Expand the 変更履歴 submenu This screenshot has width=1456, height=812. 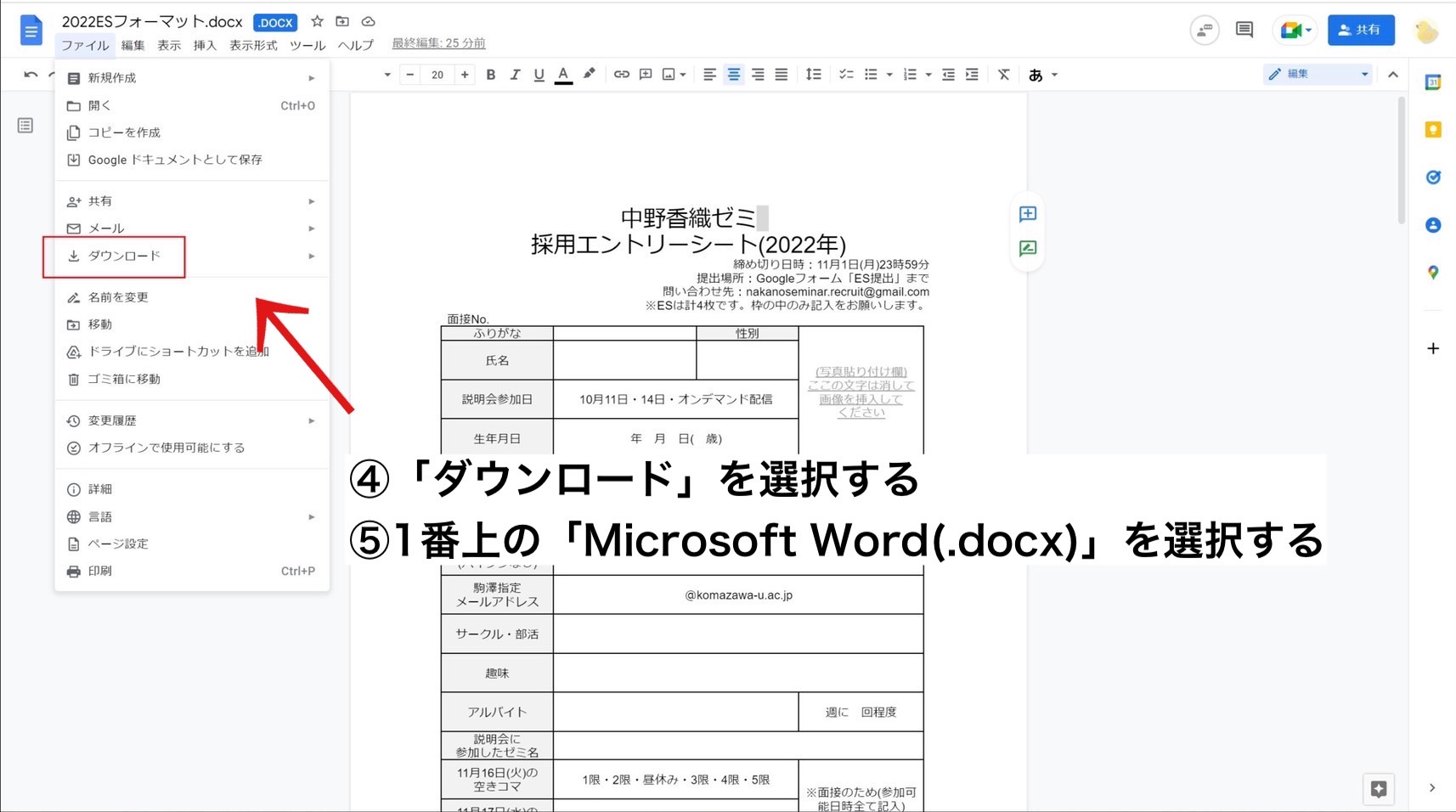point(192,420)
